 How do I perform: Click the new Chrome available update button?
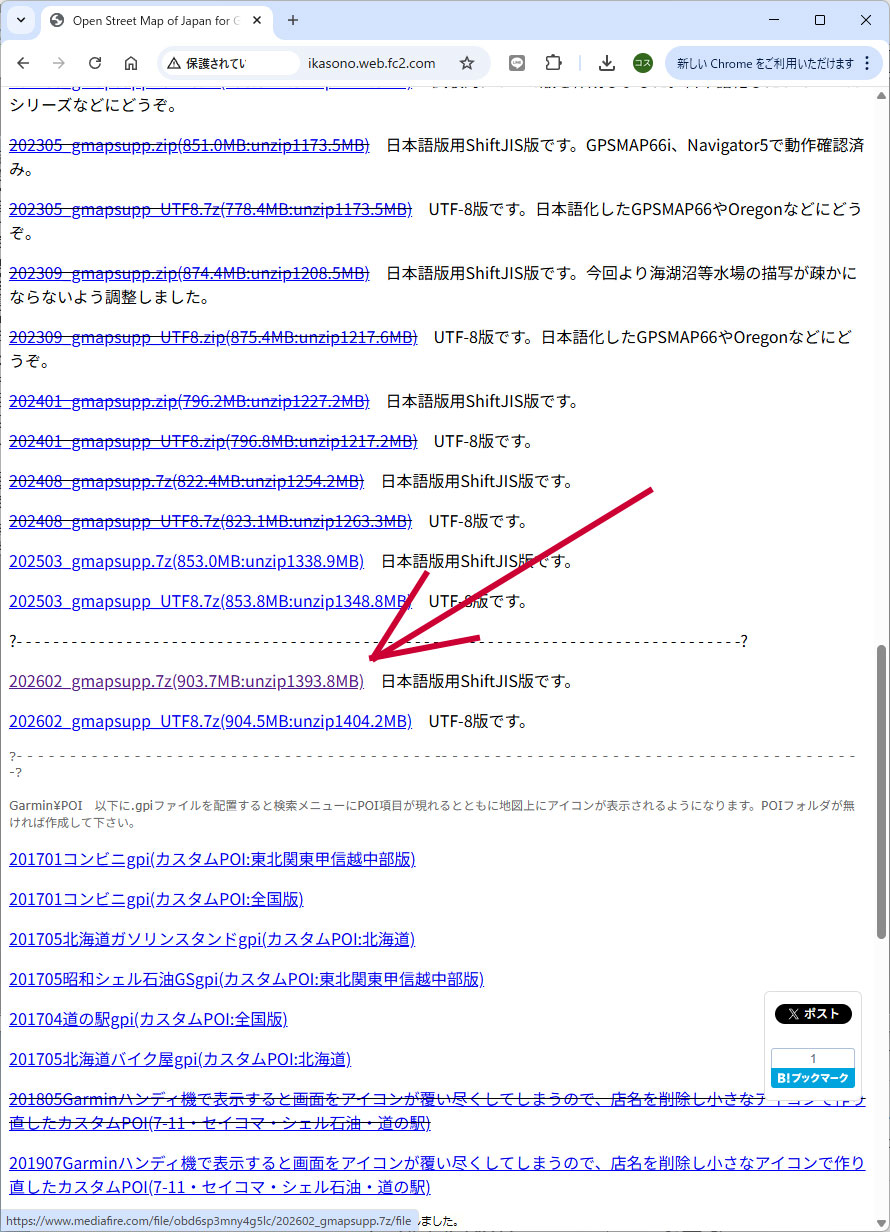765,63
